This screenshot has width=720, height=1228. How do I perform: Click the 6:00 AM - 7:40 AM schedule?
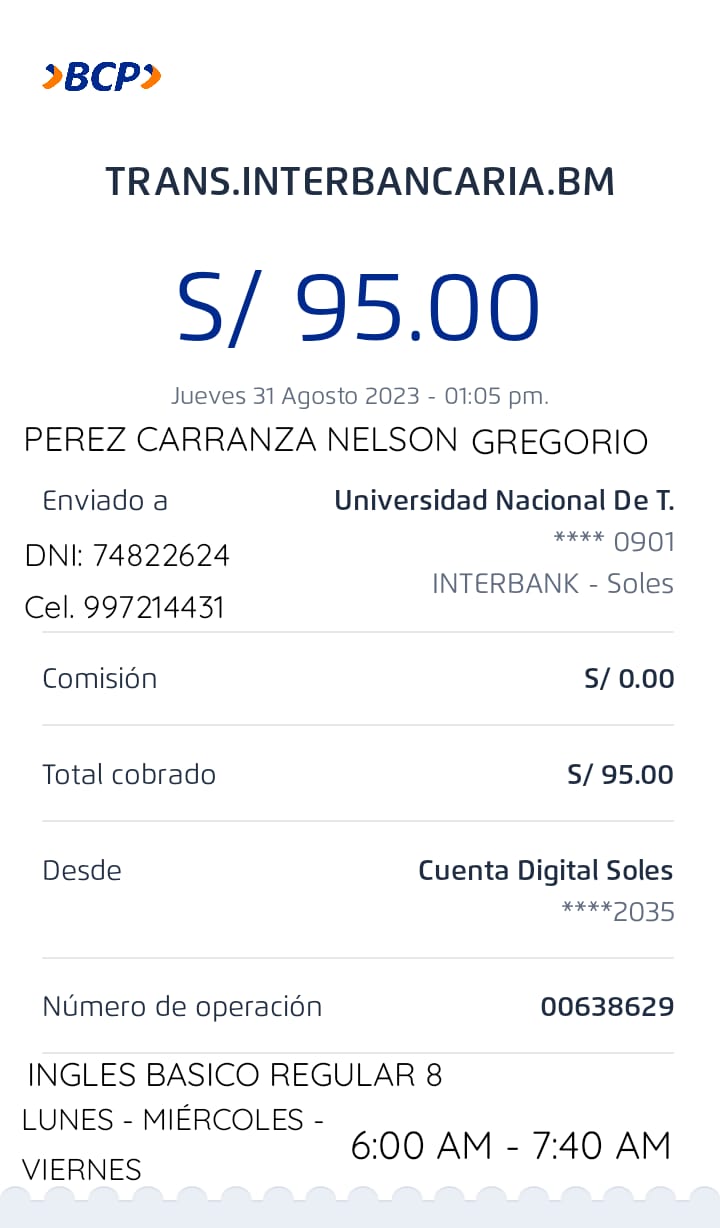pyautogui.click(x=510, y=1146)
